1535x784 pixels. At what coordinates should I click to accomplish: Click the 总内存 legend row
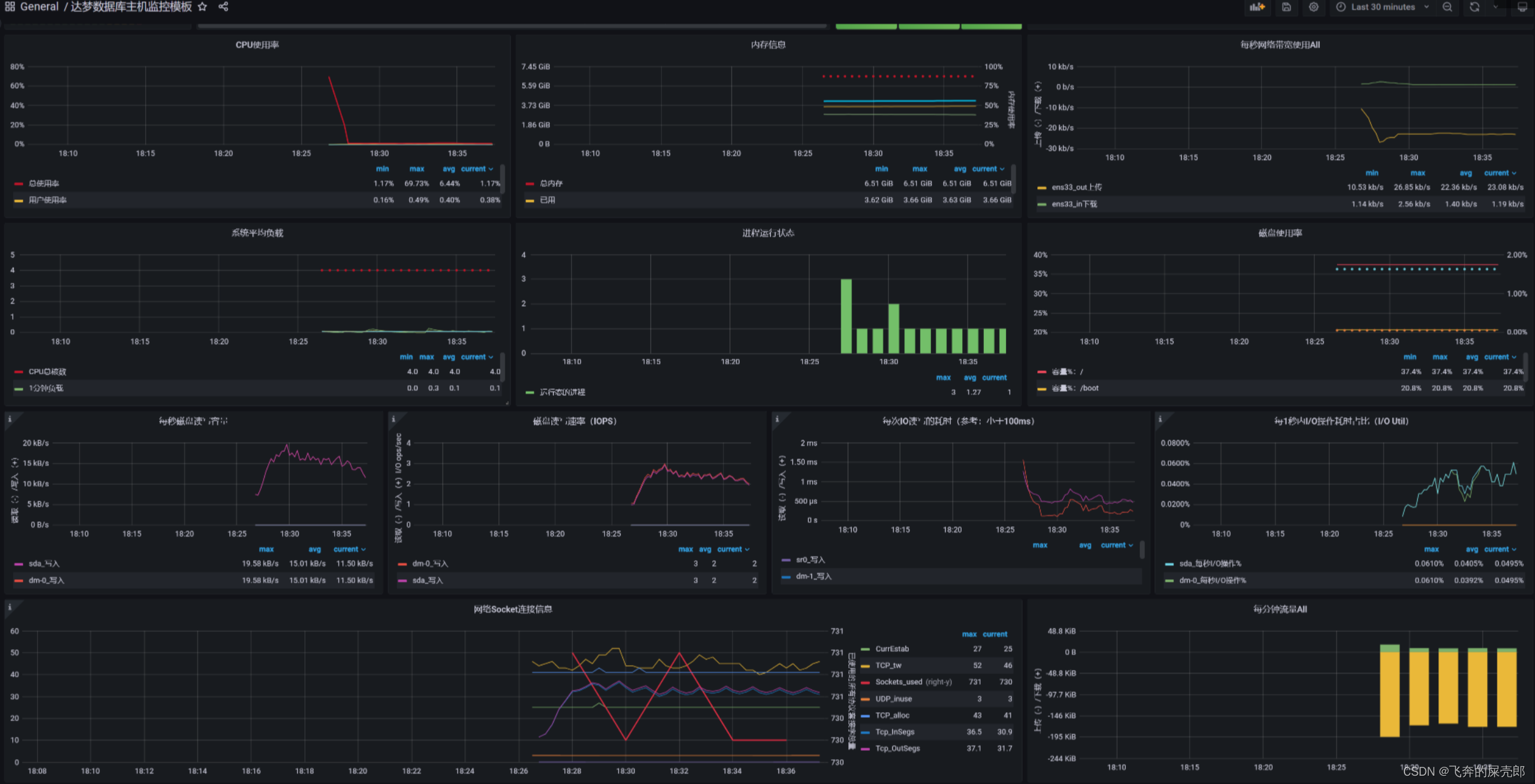click(768, 183)
